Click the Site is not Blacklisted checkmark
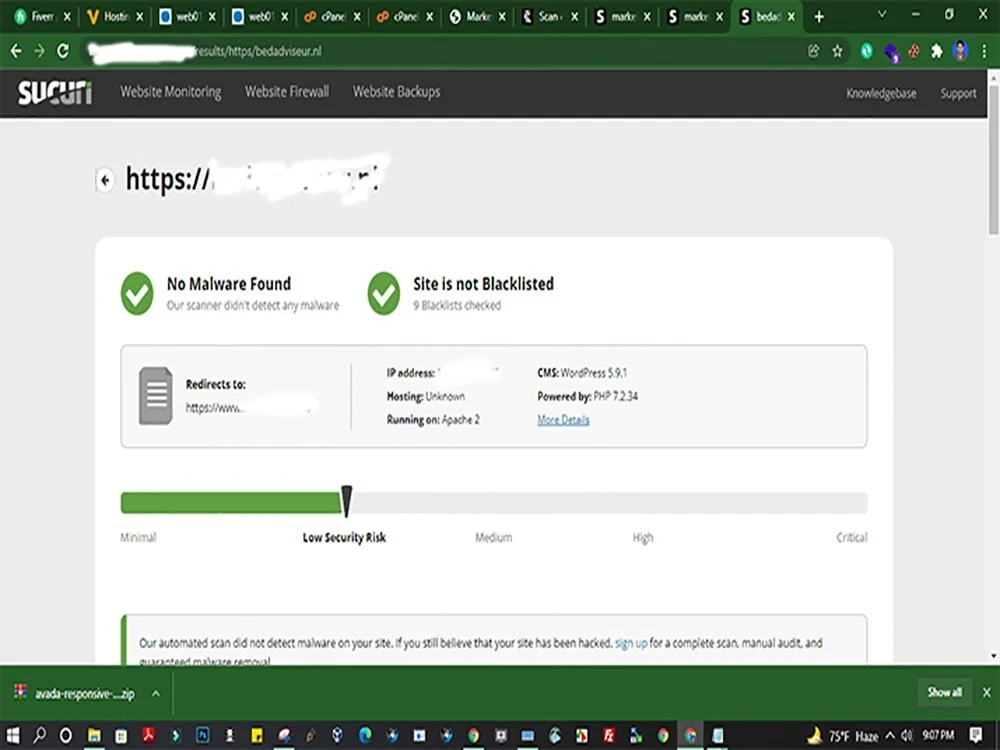Screen dimensions: 1000x750 [384, 293]
